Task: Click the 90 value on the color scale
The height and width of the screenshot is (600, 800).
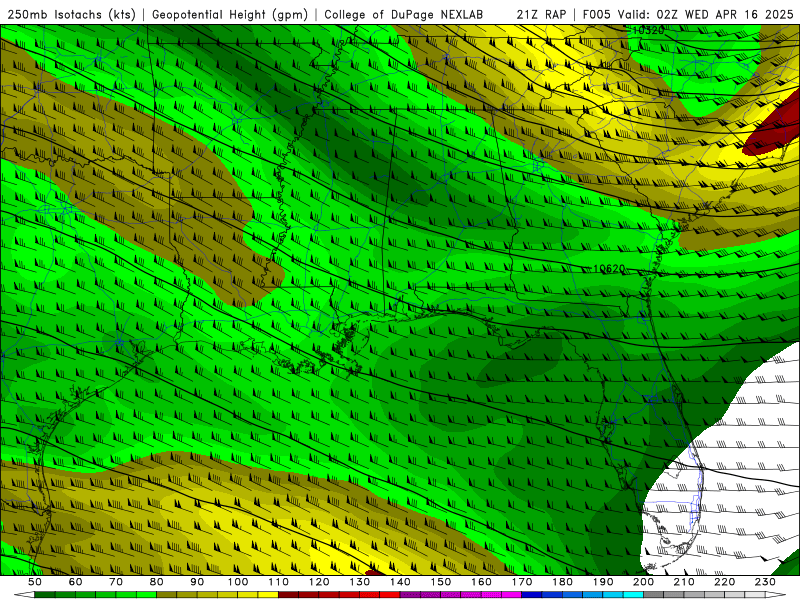Action: [197, 582]
